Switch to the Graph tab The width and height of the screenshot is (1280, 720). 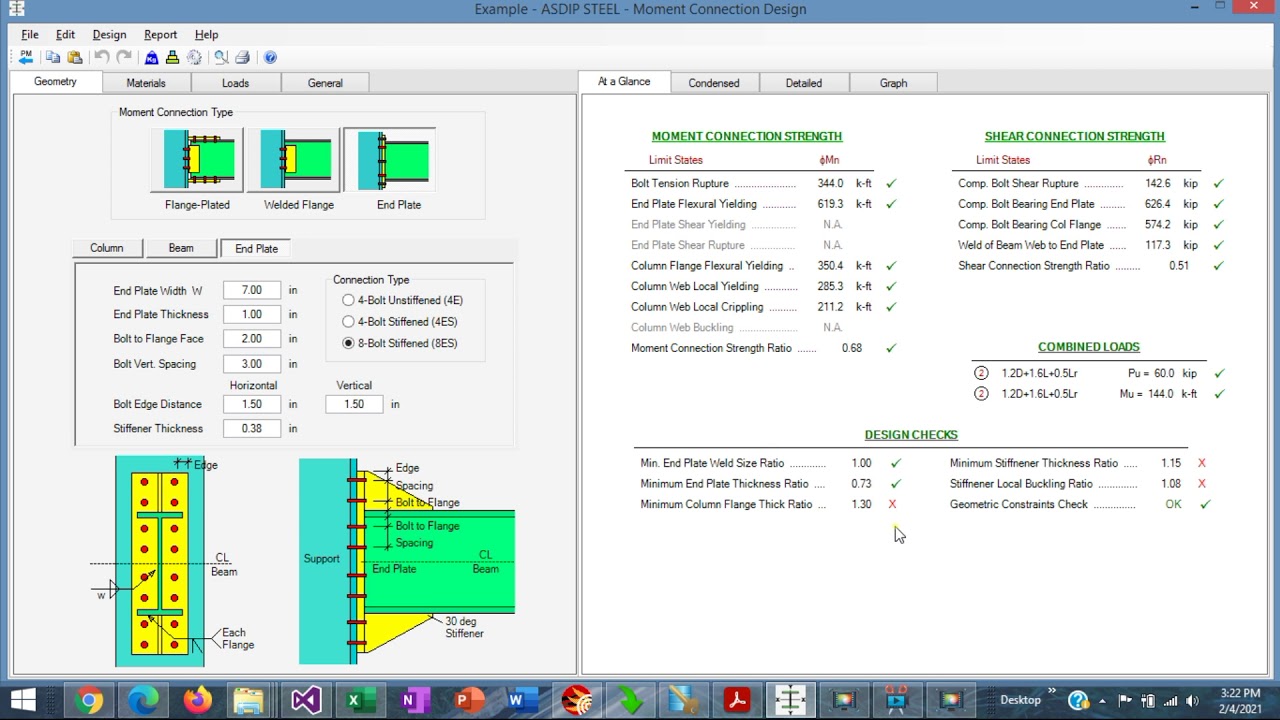[894, 83]
